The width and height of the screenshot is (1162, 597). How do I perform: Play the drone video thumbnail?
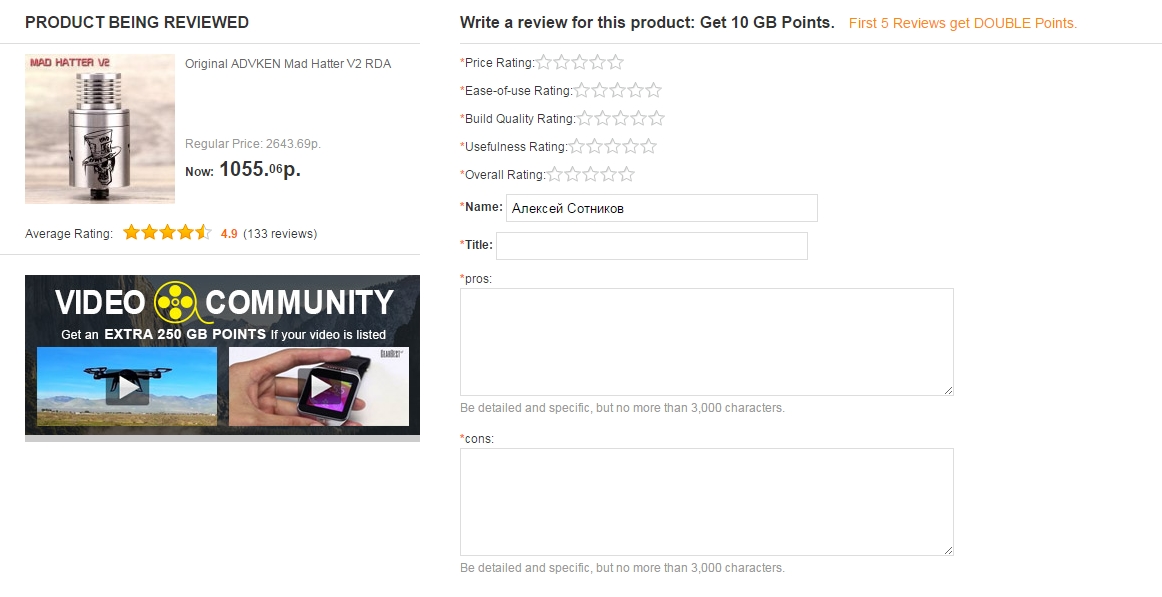pos(127,386)
